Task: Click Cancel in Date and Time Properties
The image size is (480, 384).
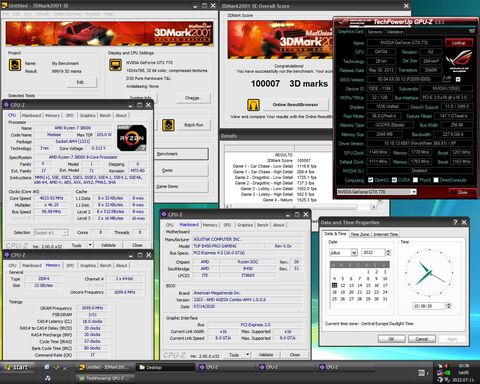Action: [x=422, y=339]
